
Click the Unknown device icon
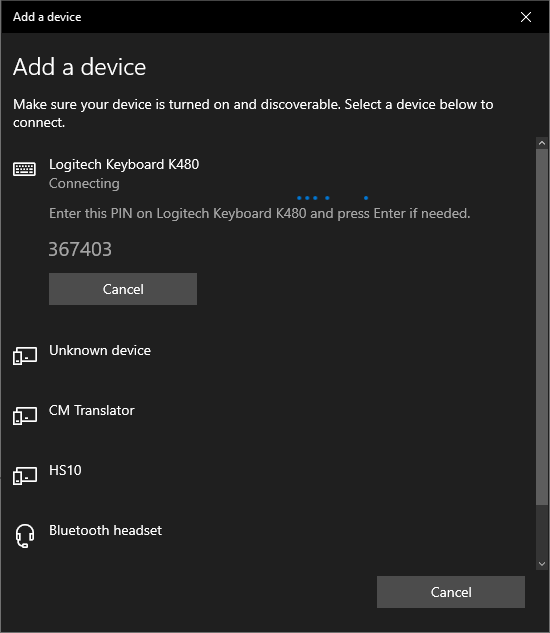click(x=25, y=356)
